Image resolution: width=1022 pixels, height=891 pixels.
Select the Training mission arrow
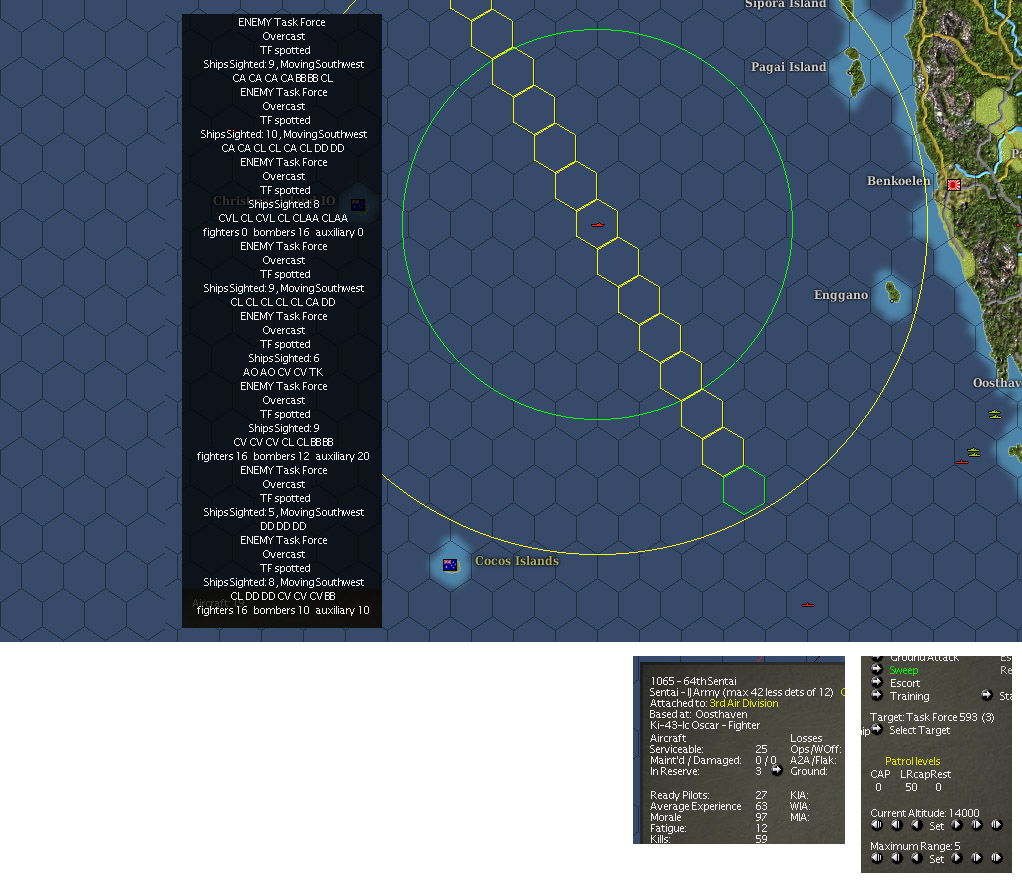(877, 695)
